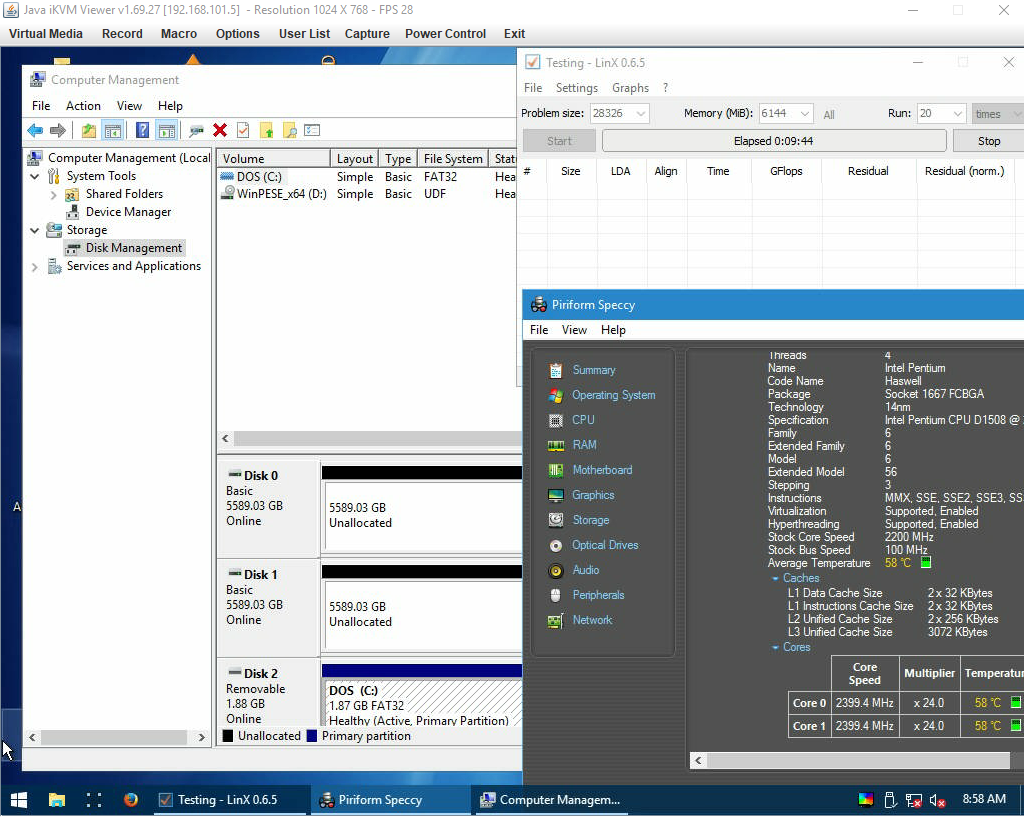1024x817 pixels.
Task: Click the blue Help question mark icon
Action: pos(142,131)
